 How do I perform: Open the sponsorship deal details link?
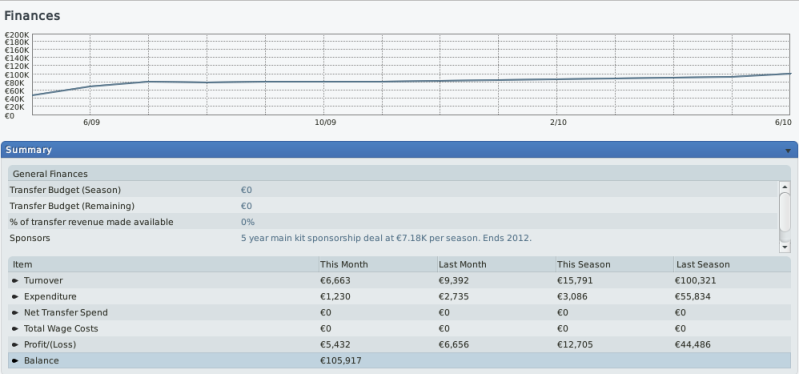point(386,238)
